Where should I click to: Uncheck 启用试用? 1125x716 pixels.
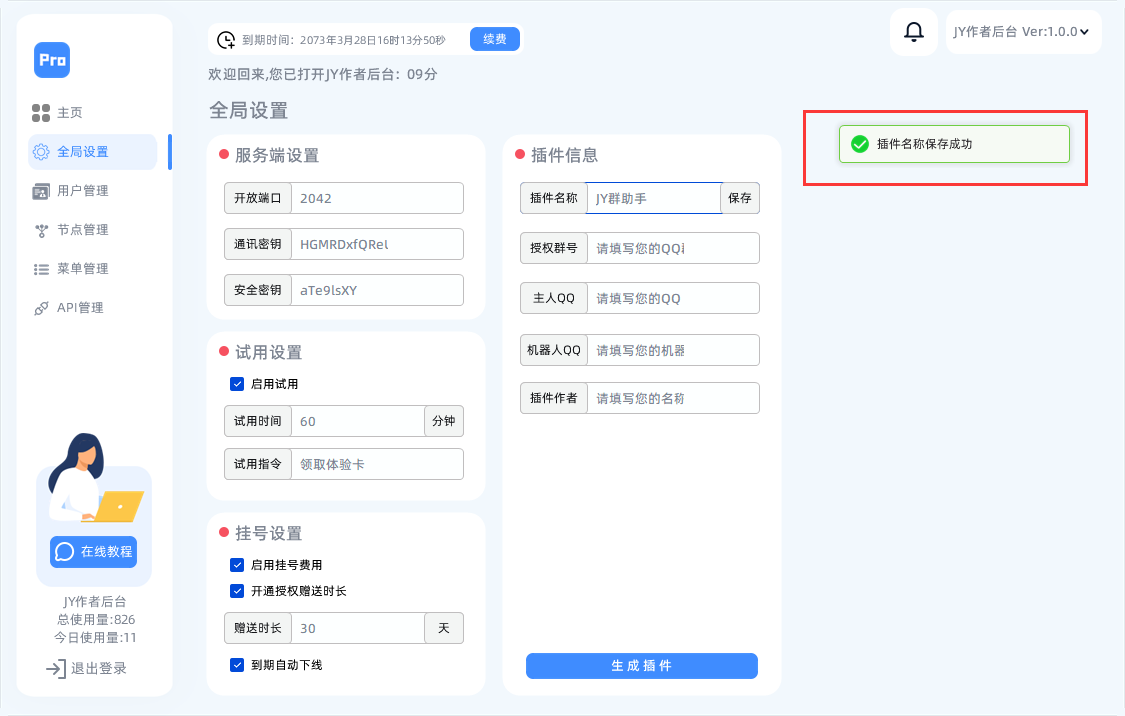point(237,383)
